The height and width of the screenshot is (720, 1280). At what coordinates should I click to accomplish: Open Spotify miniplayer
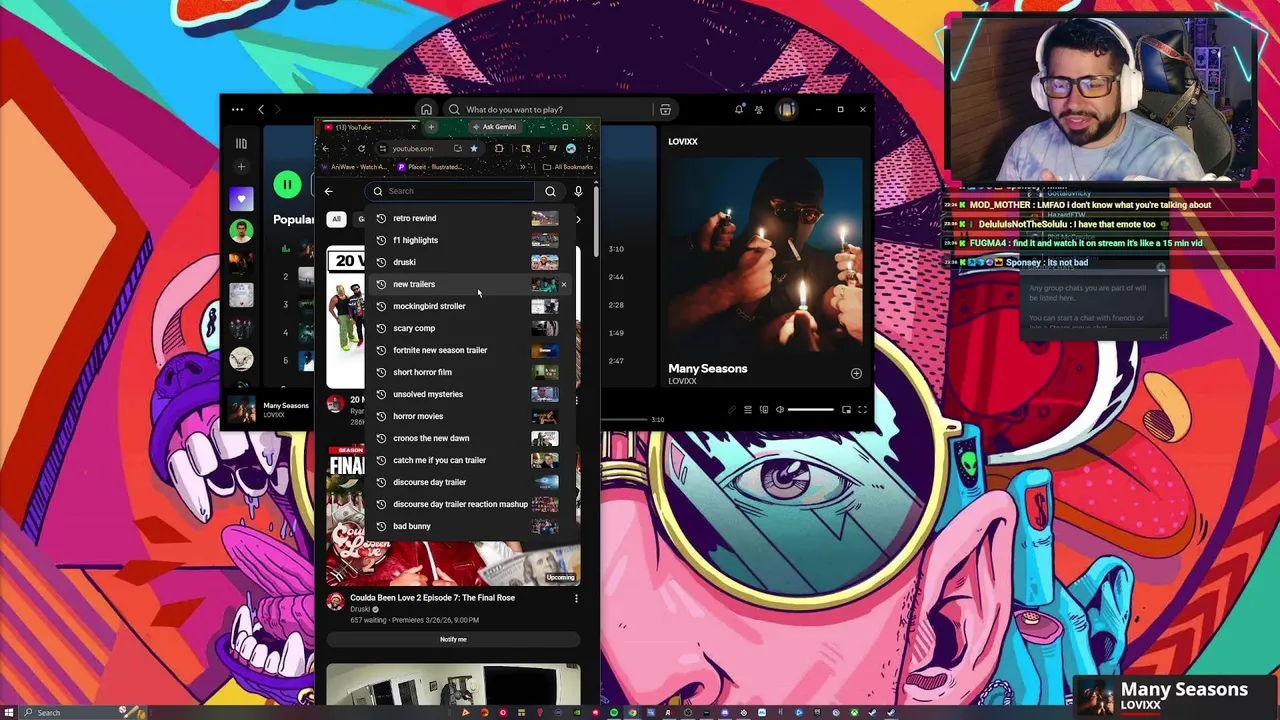click(x=846, y=409)
